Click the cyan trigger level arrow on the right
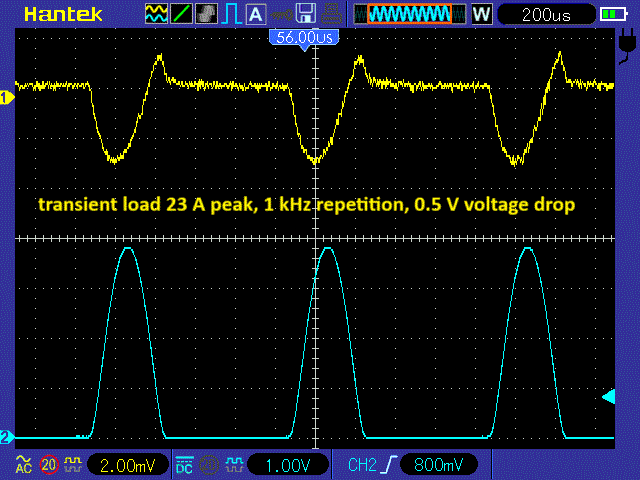640x480 pixels. [609, 396]
